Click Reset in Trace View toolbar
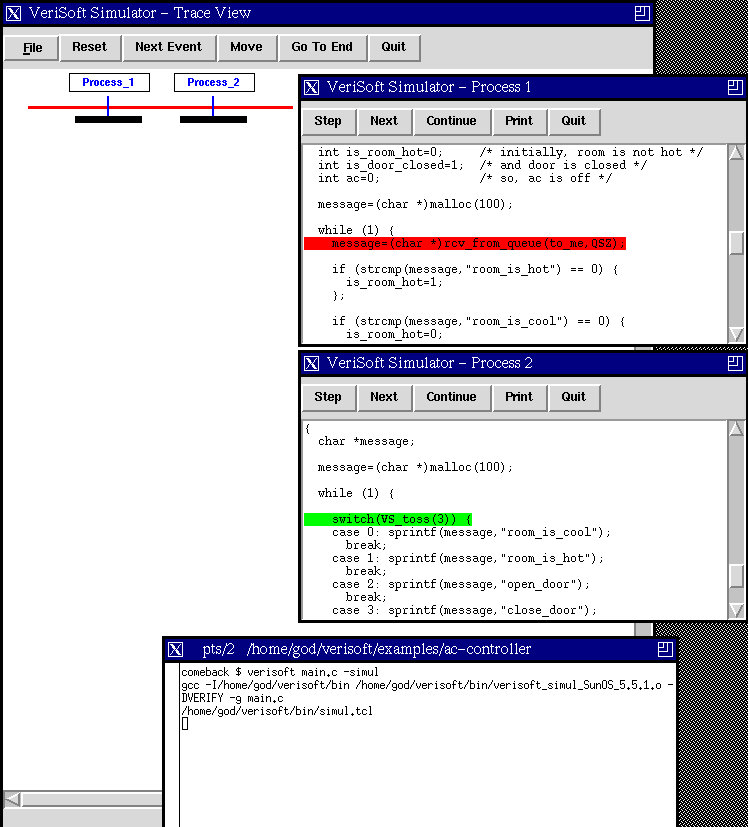The height and width of the screenshot is (827, 748). point(90,47)
